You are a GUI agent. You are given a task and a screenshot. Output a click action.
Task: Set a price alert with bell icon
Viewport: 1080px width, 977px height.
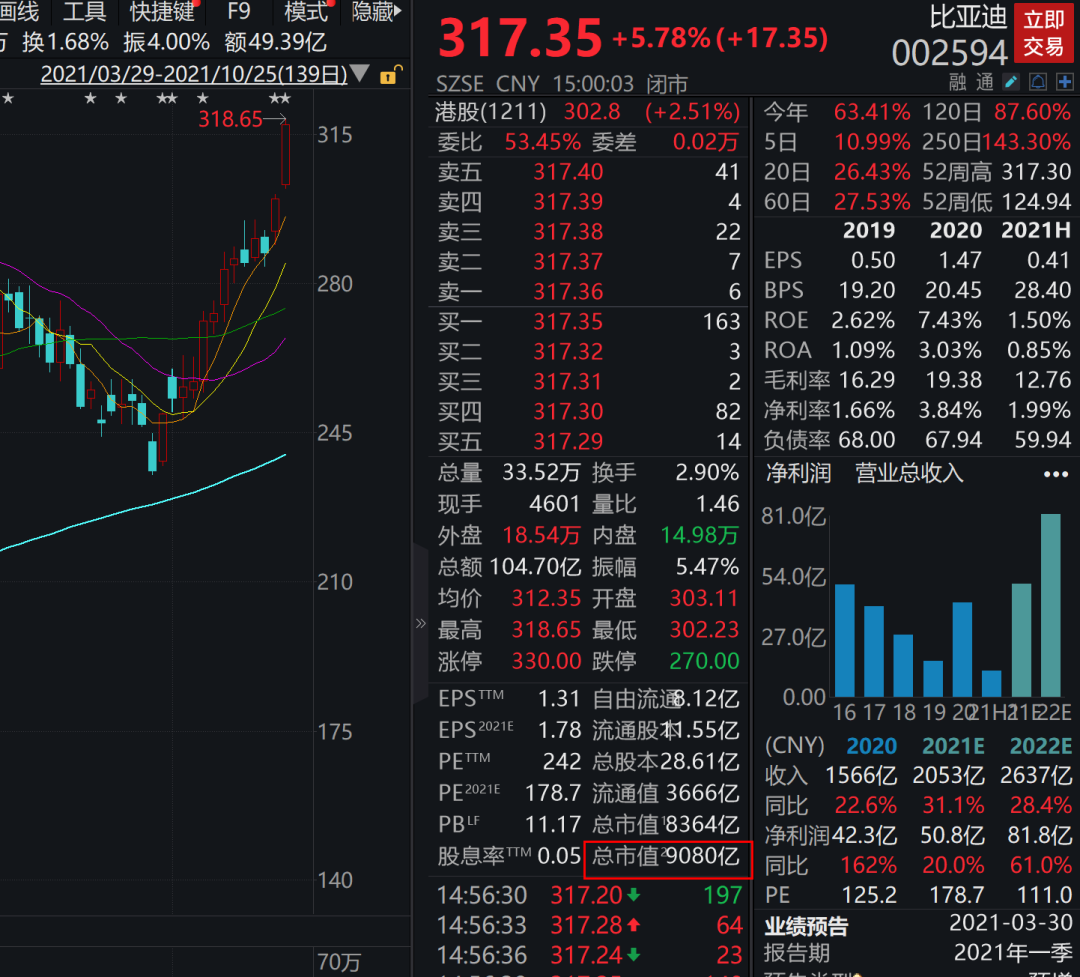(1038, 83)
